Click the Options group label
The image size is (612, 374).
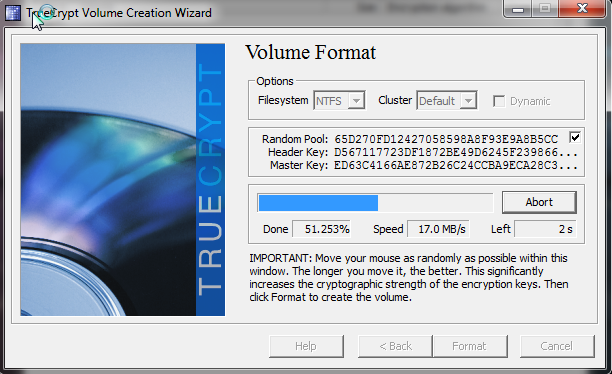(x=275, y=81)
